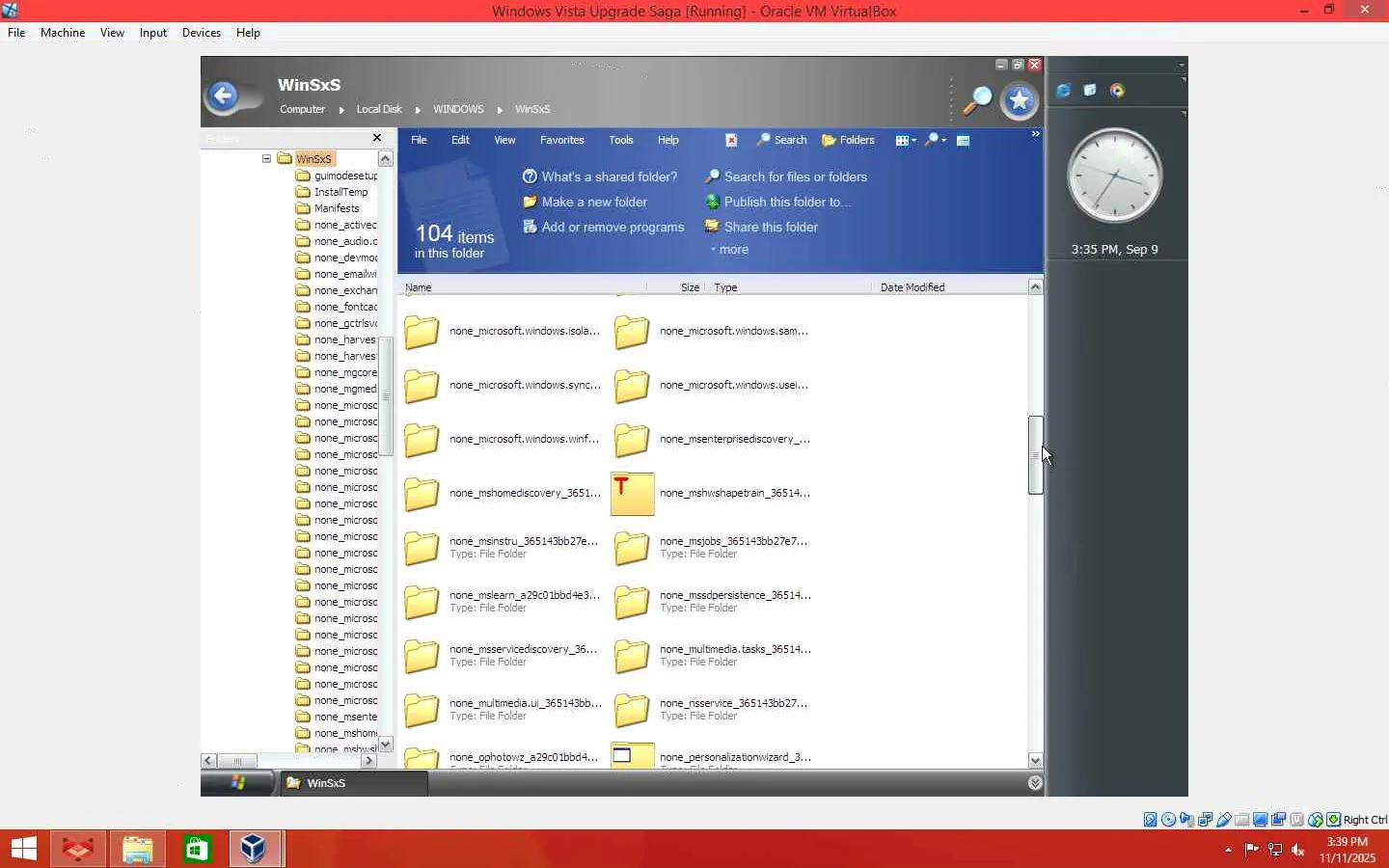Open the Edit menu in explorer
Image resolution: width=1389 pixels, height=868 pixels.
(x=460, y=141)
